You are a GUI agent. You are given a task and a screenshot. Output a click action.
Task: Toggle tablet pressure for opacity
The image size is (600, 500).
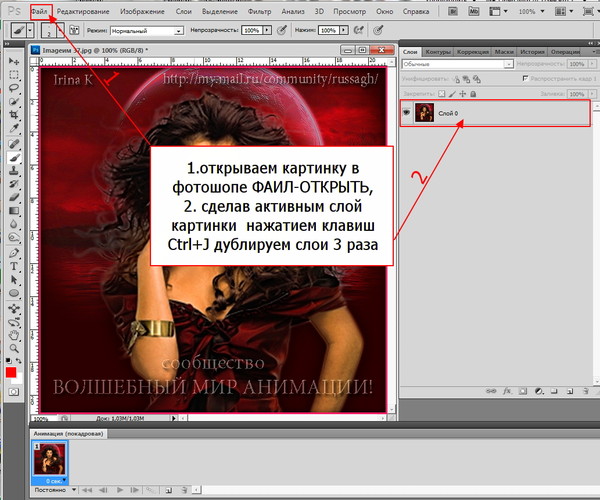pyautogui.click(x=282, y=30)
